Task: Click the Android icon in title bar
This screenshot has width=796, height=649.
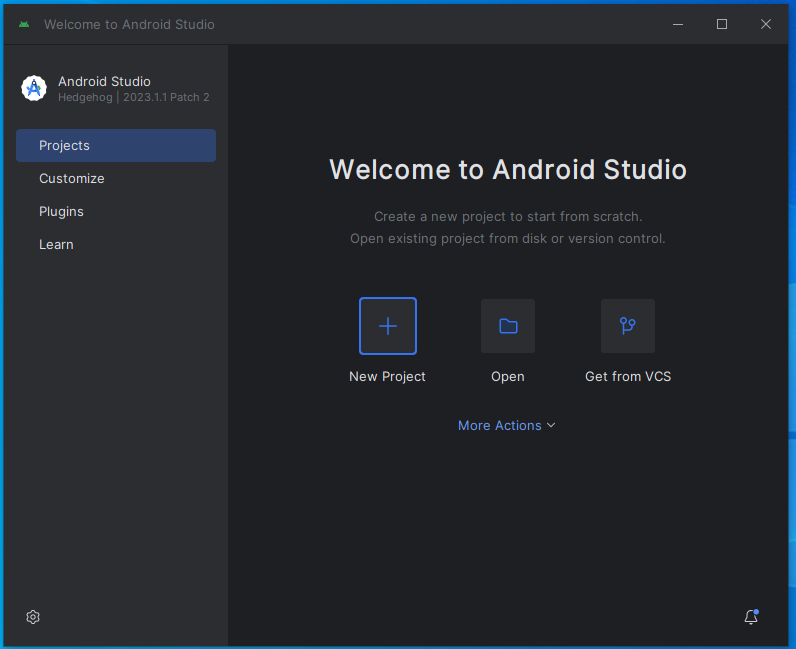Action: coord(24,24)
